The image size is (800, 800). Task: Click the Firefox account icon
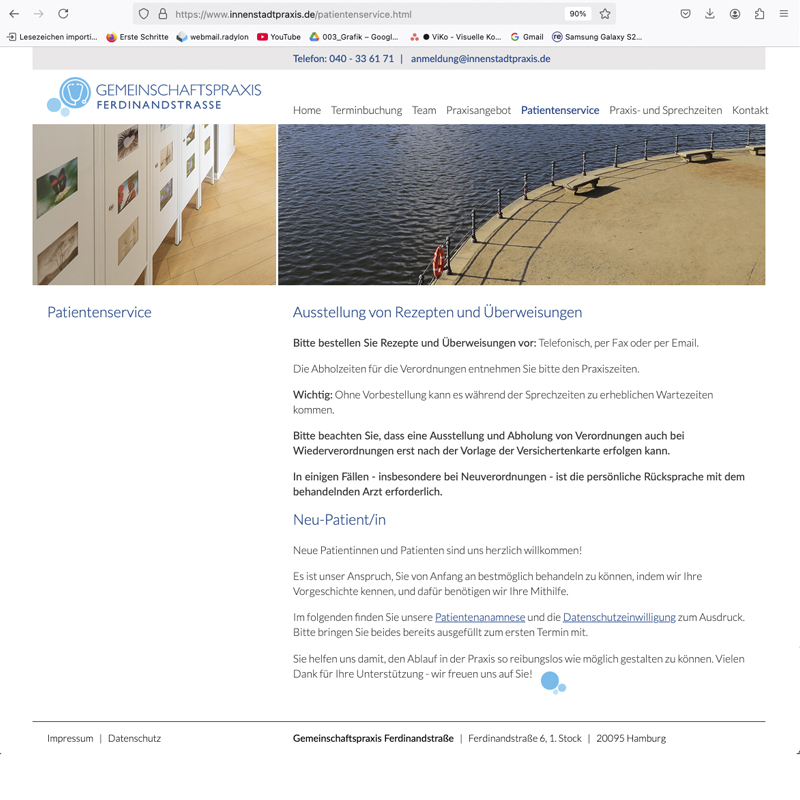tap(735, 14)
